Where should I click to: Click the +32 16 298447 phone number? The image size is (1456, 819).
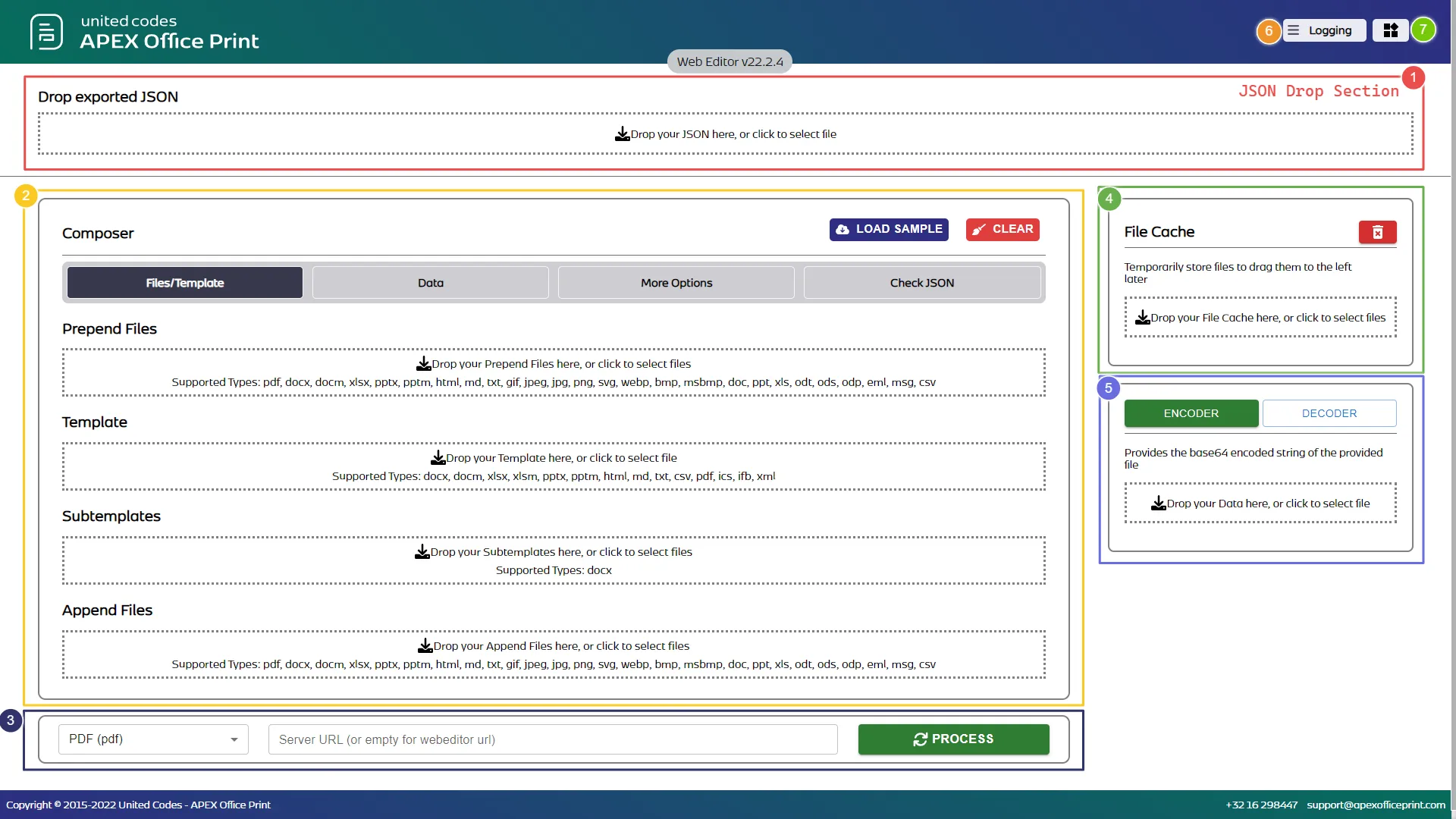[x=1262, y=805]
